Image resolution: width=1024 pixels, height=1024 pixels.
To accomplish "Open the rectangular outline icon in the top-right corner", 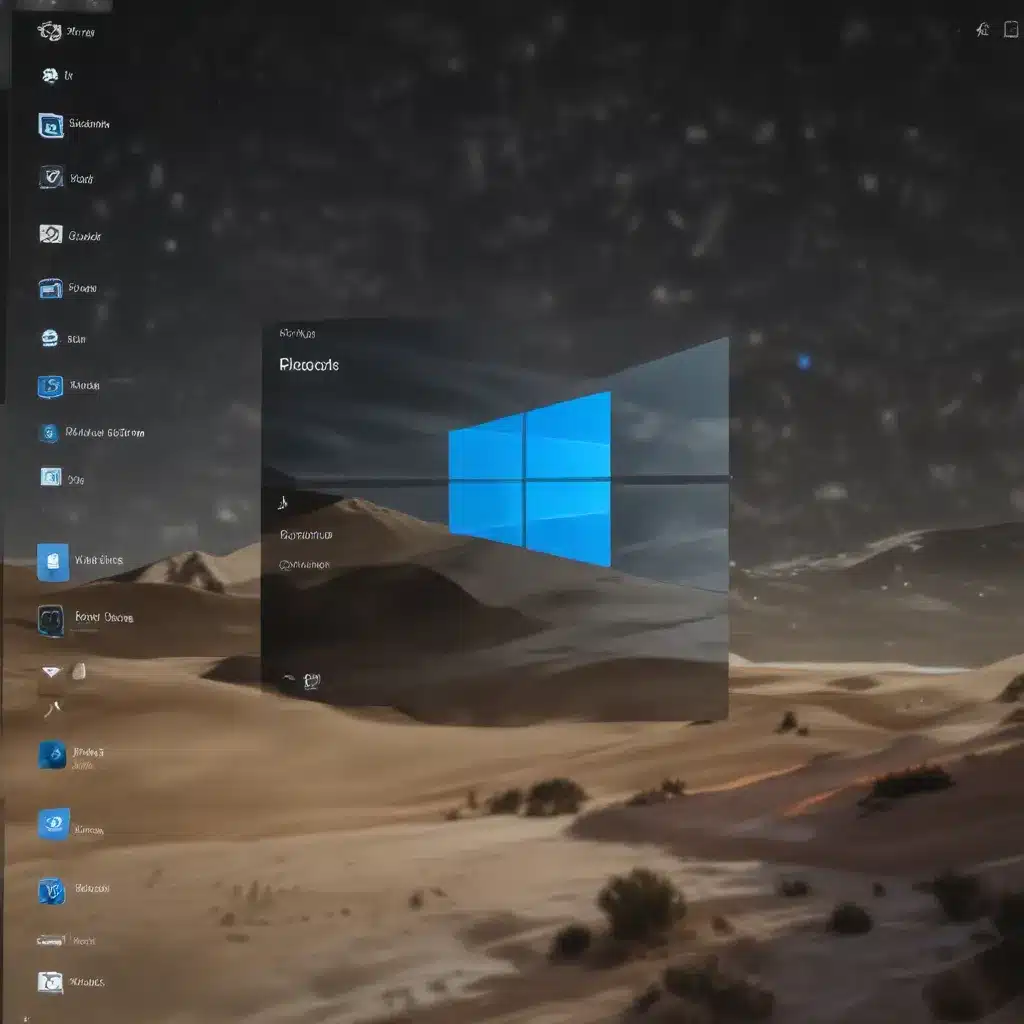I will coord(1011,29).
